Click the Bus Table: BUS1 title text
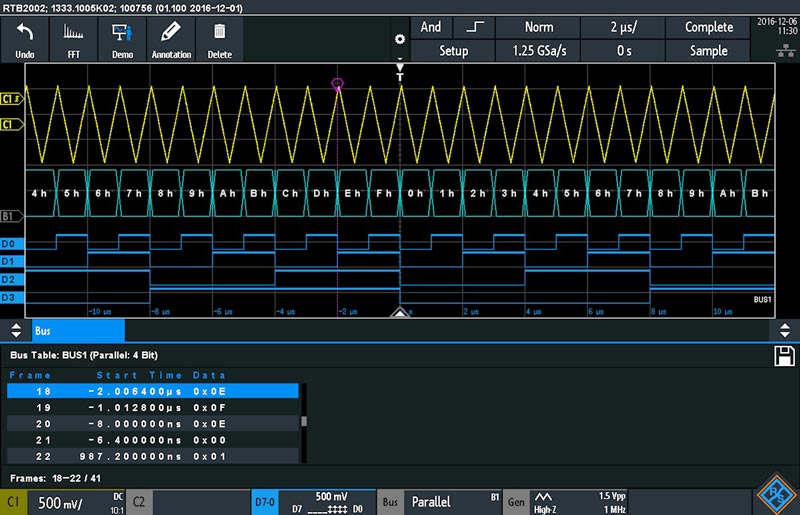This screenshot has width=800, height=515. point(84,355)
